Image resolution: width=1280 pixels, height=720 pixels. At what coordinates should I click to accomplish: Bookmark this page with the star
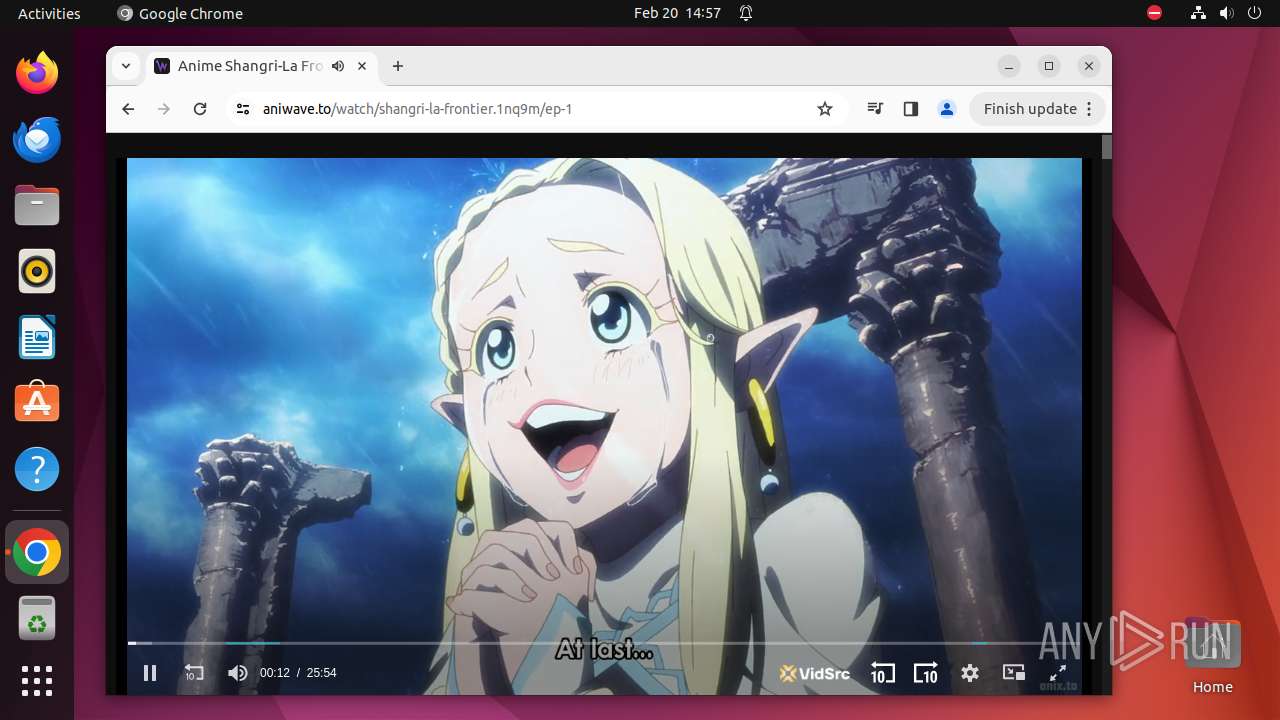[825, 109]
